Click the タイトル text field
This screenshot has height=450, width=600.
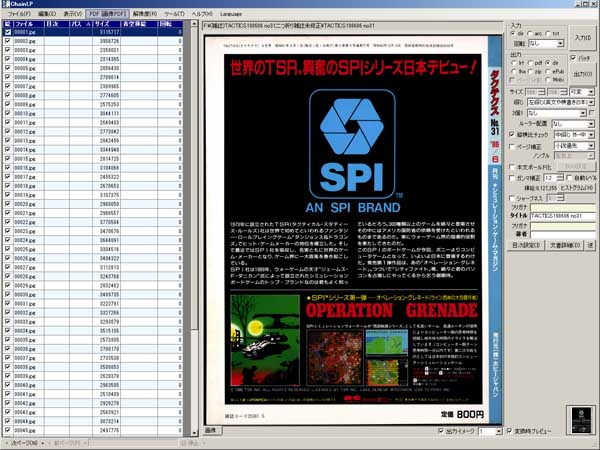[x=562, y=216]
